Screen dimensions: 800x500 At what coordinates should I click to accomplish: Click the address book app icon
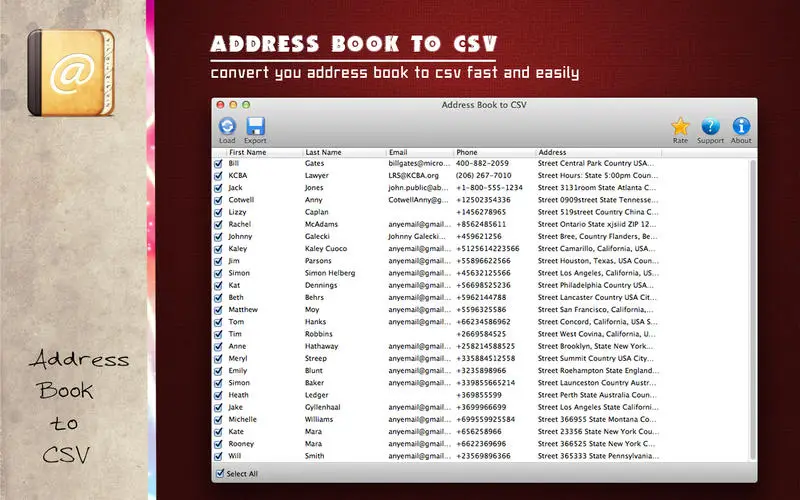click(x=71, y=72)
